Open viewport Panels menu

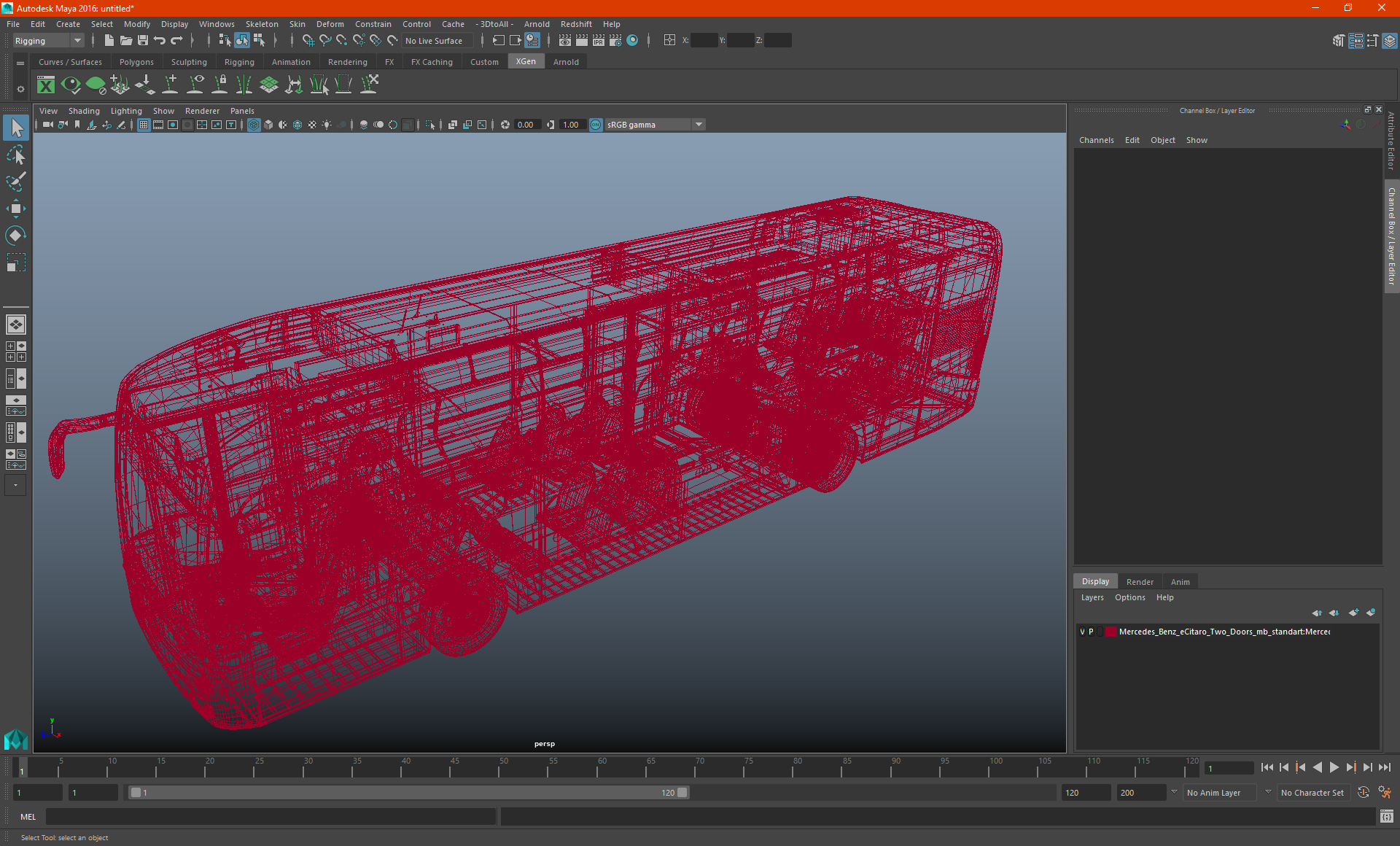pos(242,111)
